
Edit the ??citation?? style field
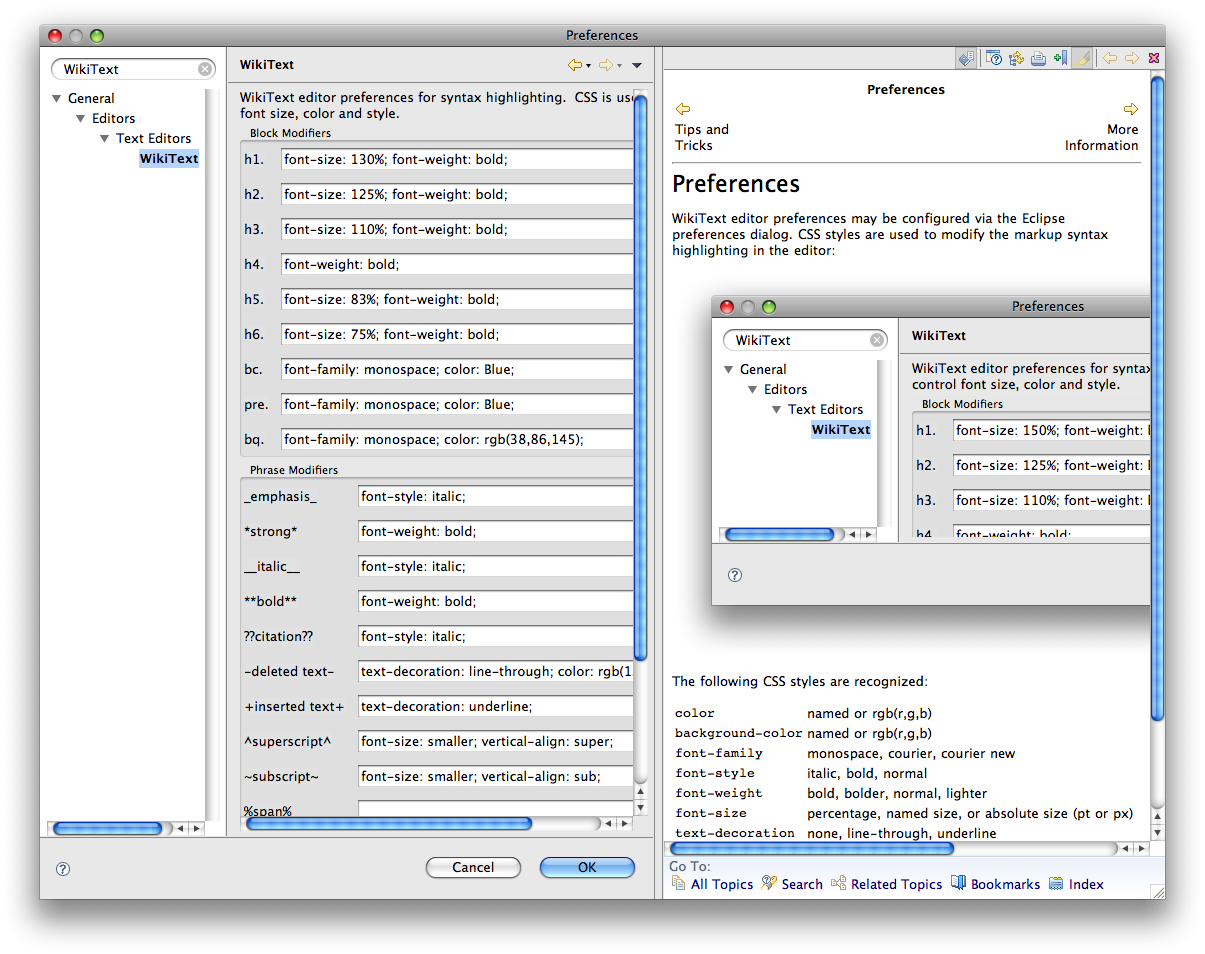tap(496, 636)
